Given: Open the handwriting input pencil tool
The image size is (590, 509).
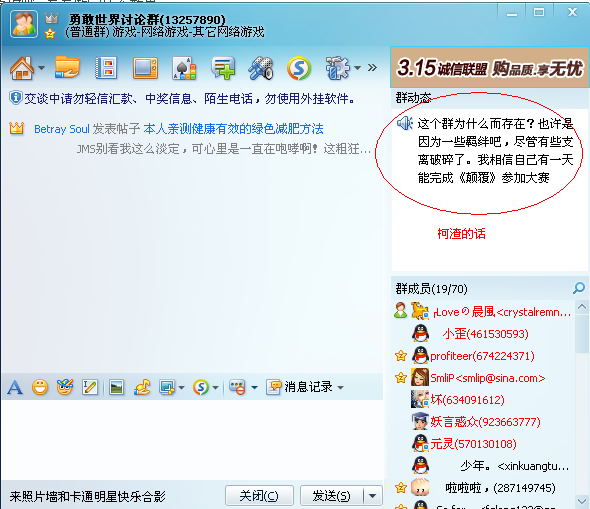Looking at the screenshot, I should click(90, 387).
